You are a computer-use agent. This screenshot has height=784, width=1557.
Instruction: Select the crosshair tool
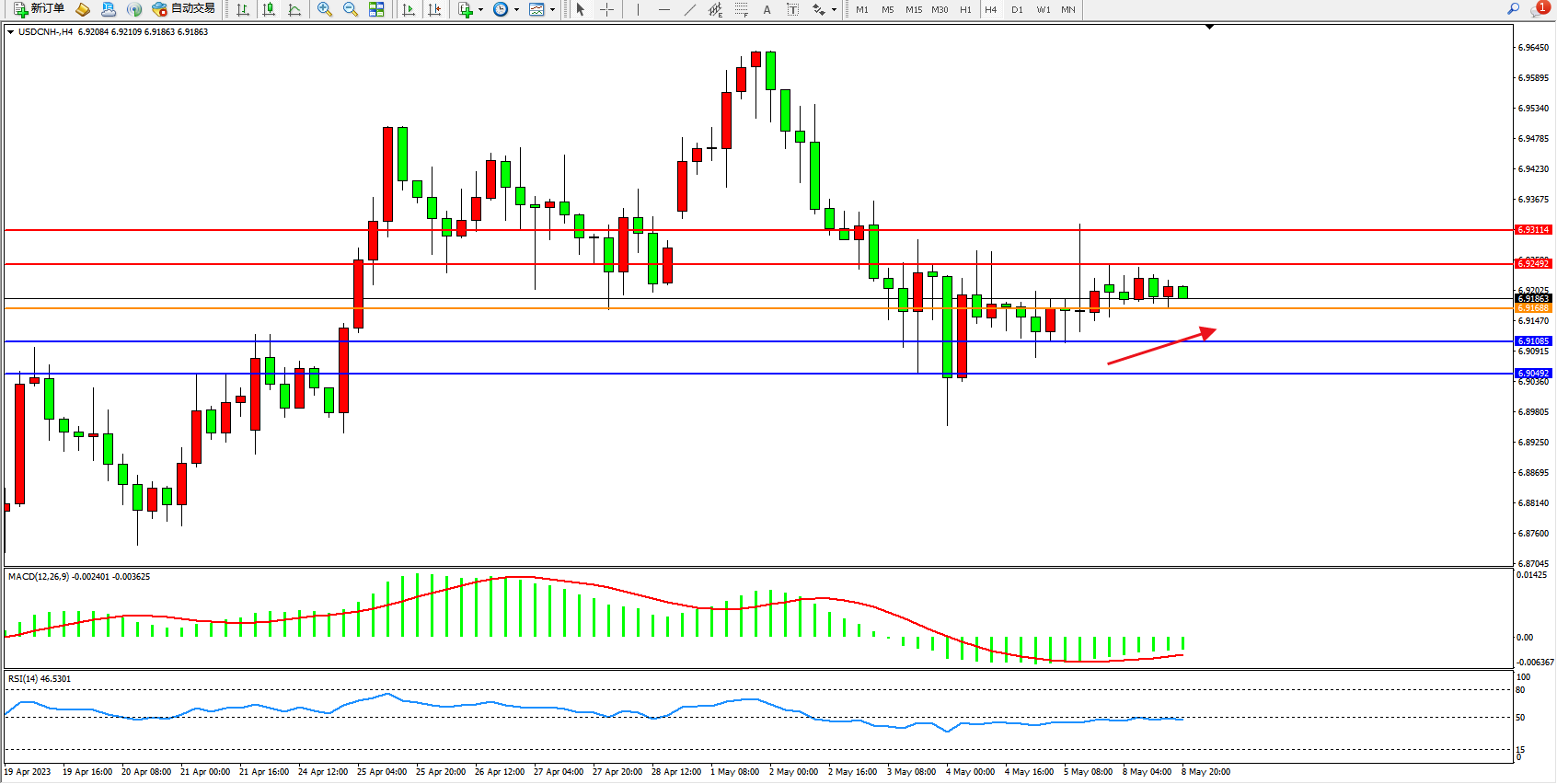pos(607,9)
